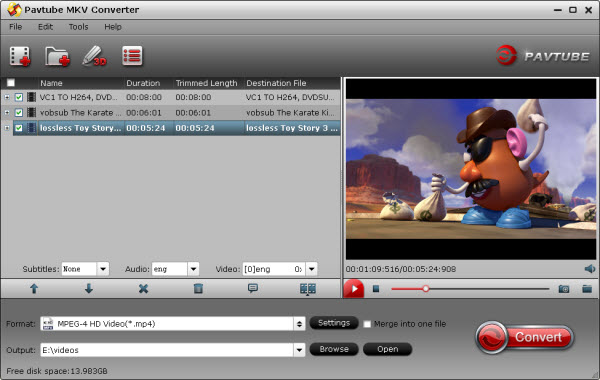The width and height of the screenshot is (600, 380).
Task: Click the Destination File column header
Action: (x=276, y=83)
